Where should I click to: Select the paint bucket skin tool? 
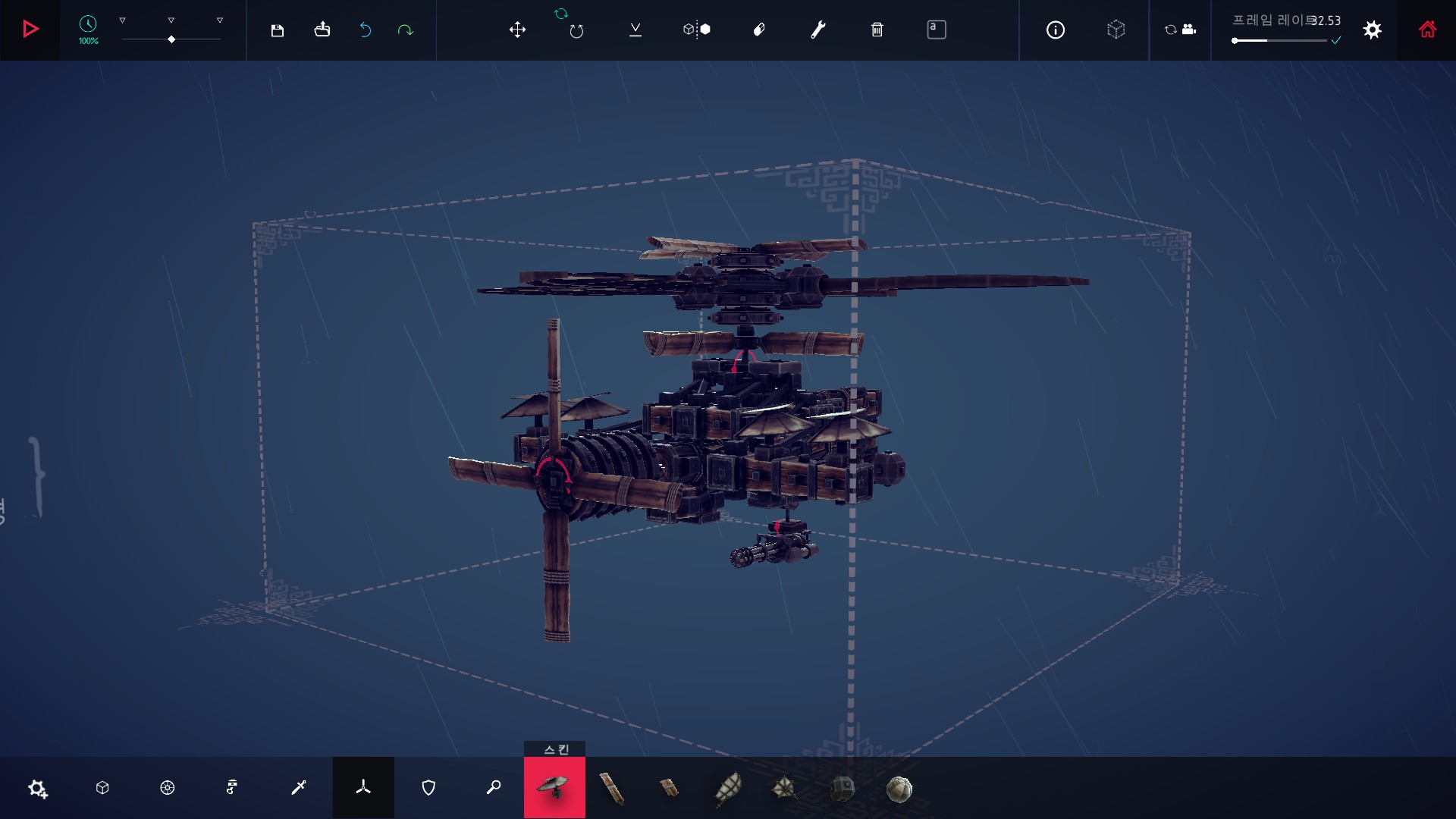[758, 30]
